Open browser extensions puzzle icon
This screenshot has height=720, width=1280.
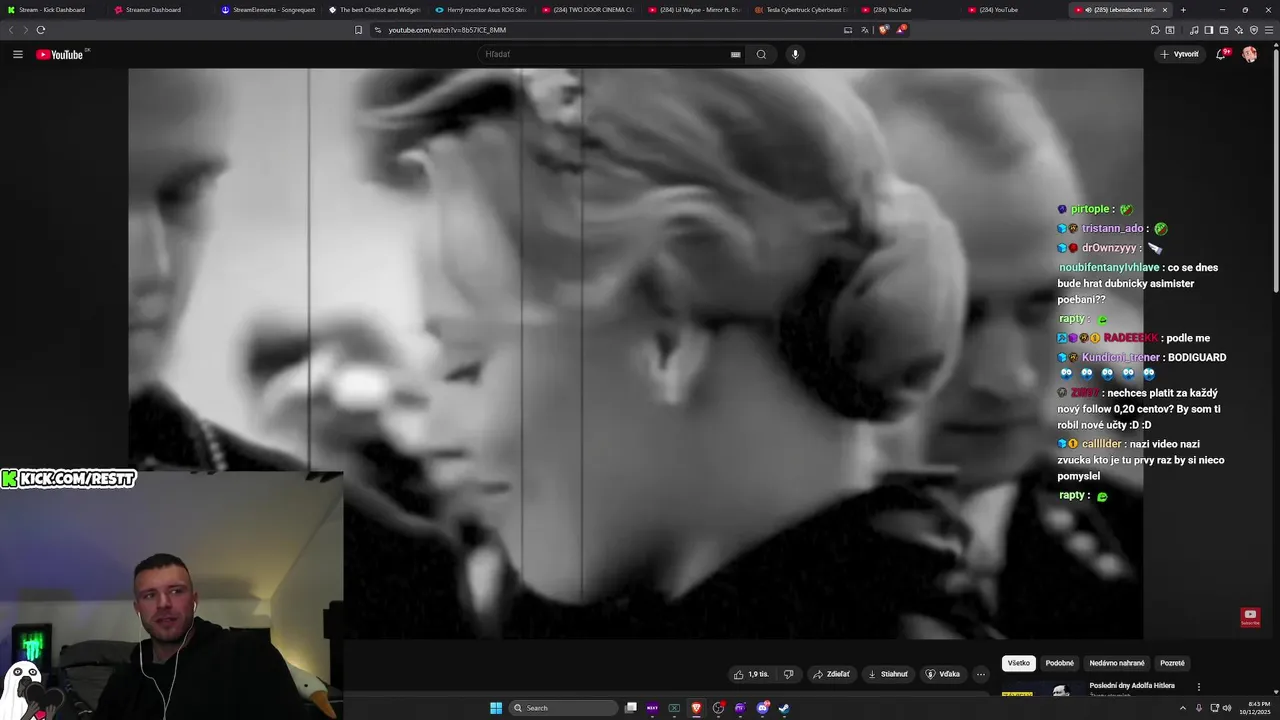[x=1155, y=30]
